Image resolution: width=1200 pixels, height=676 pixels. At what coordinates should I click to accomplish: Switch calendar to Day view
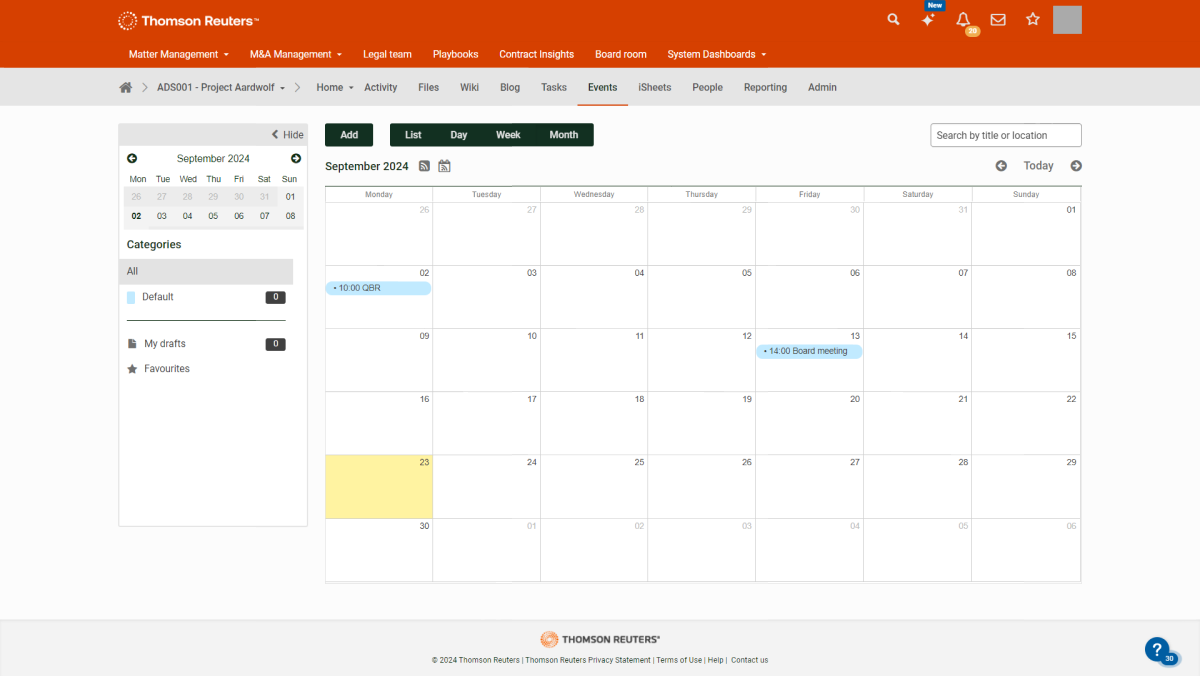pyautogui.click(x=458, y=135)
